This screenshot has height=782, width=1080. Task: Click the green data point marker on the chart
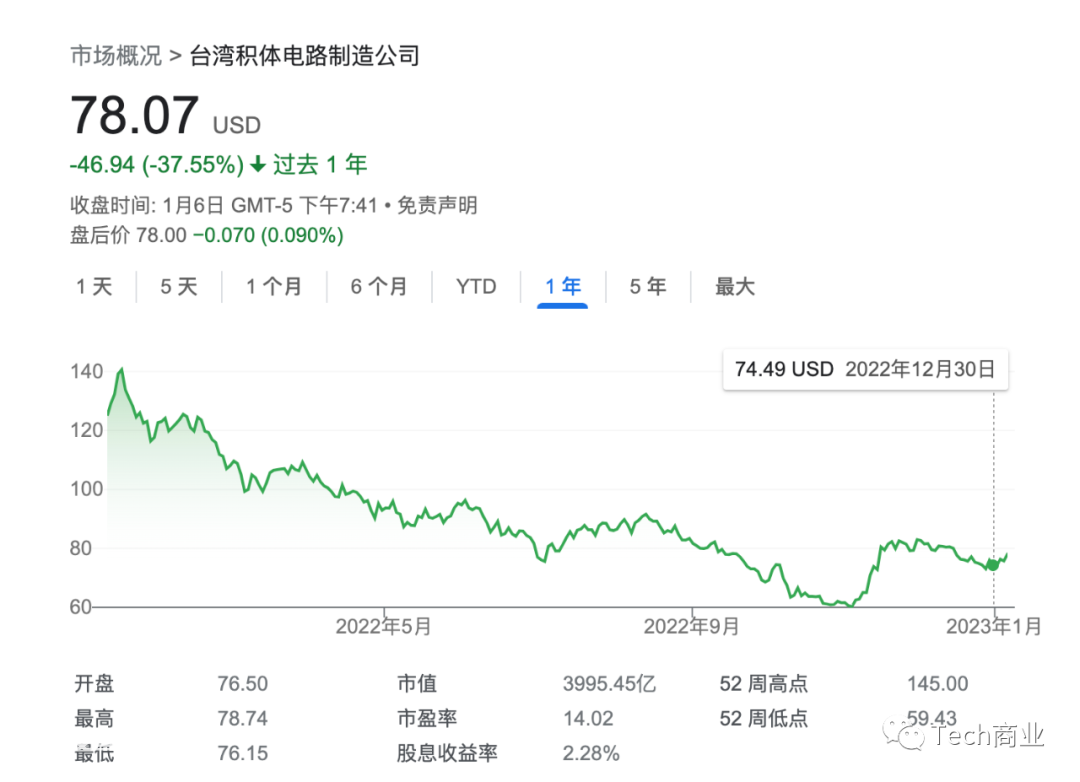tap(993, 565)
